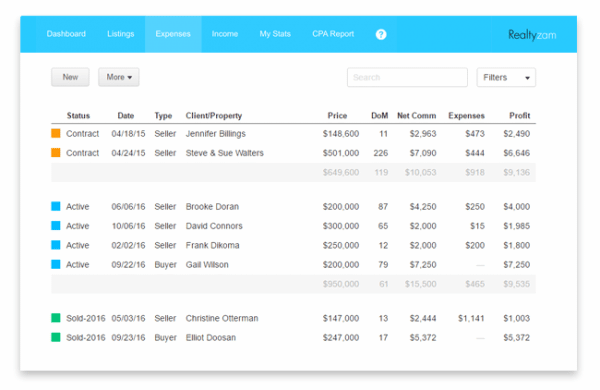Open the CPA Report tab

333,34
